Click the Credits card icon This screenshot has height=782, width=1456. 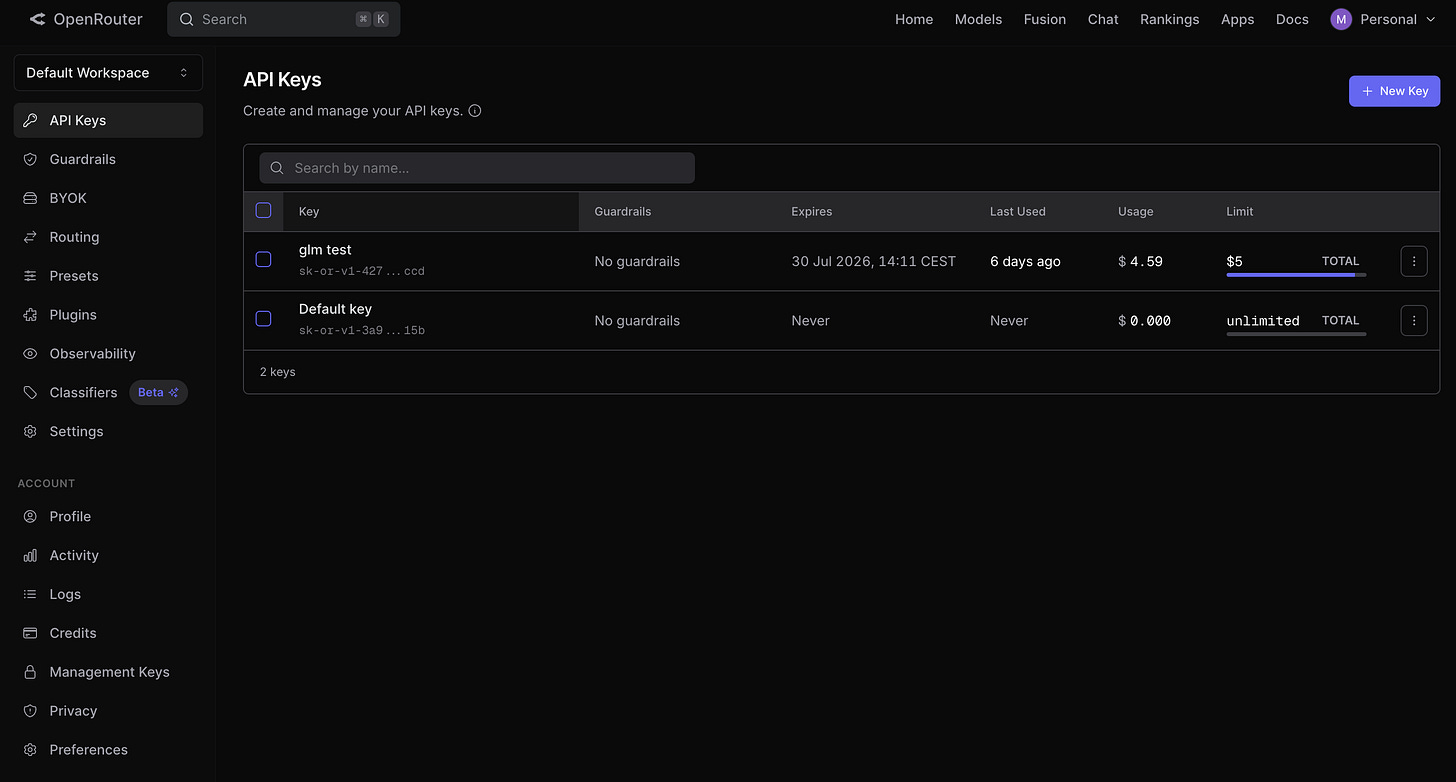pyautogui.click(x=30, y=634)
